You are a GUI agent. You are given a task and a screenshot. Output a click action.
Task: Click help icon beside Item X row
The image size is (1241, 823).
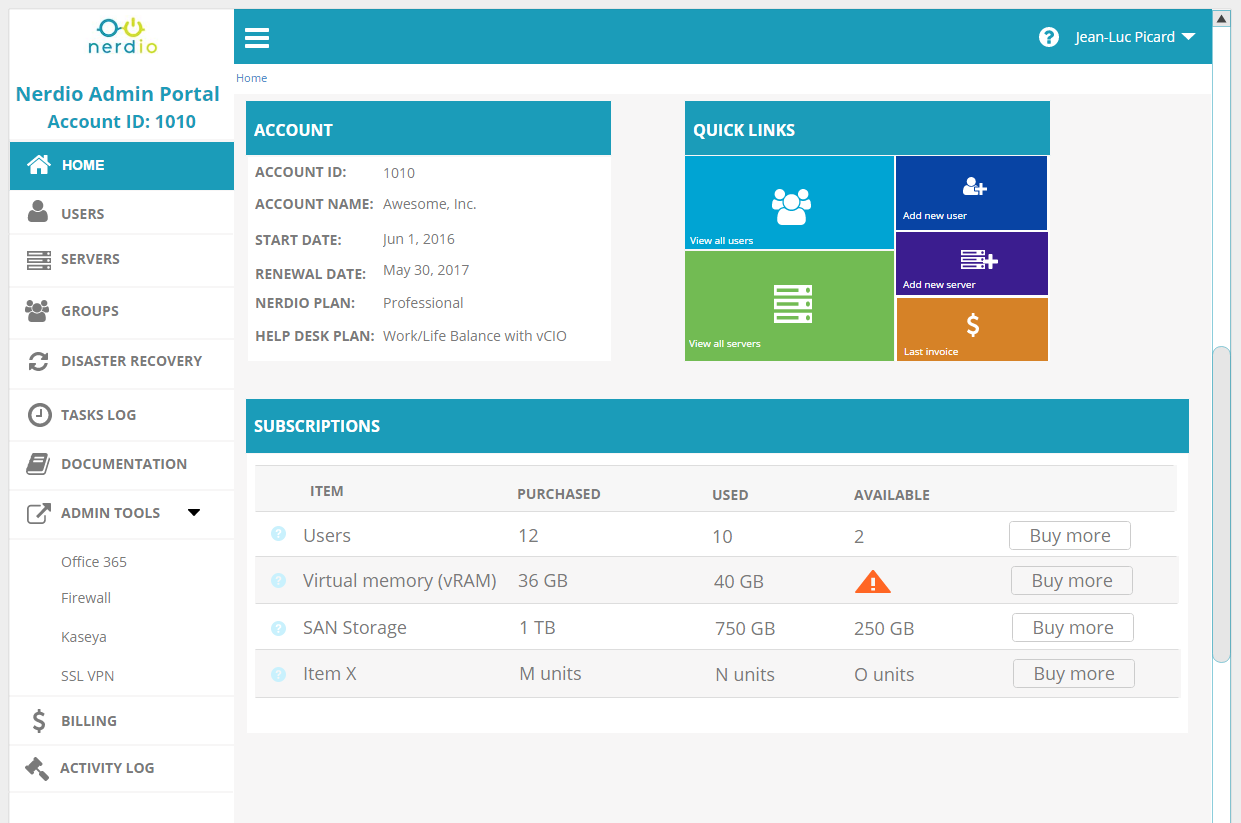pos(279,674)
